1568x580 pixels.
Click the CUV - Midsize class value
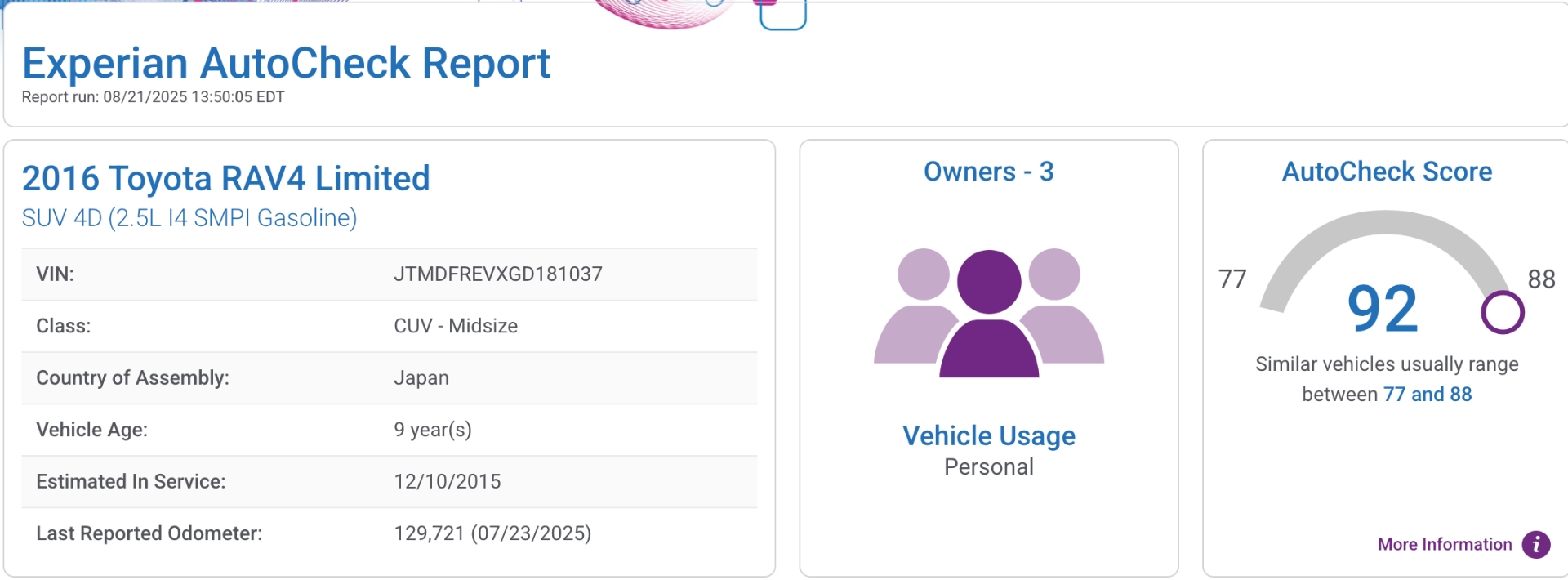click(456, 326)
